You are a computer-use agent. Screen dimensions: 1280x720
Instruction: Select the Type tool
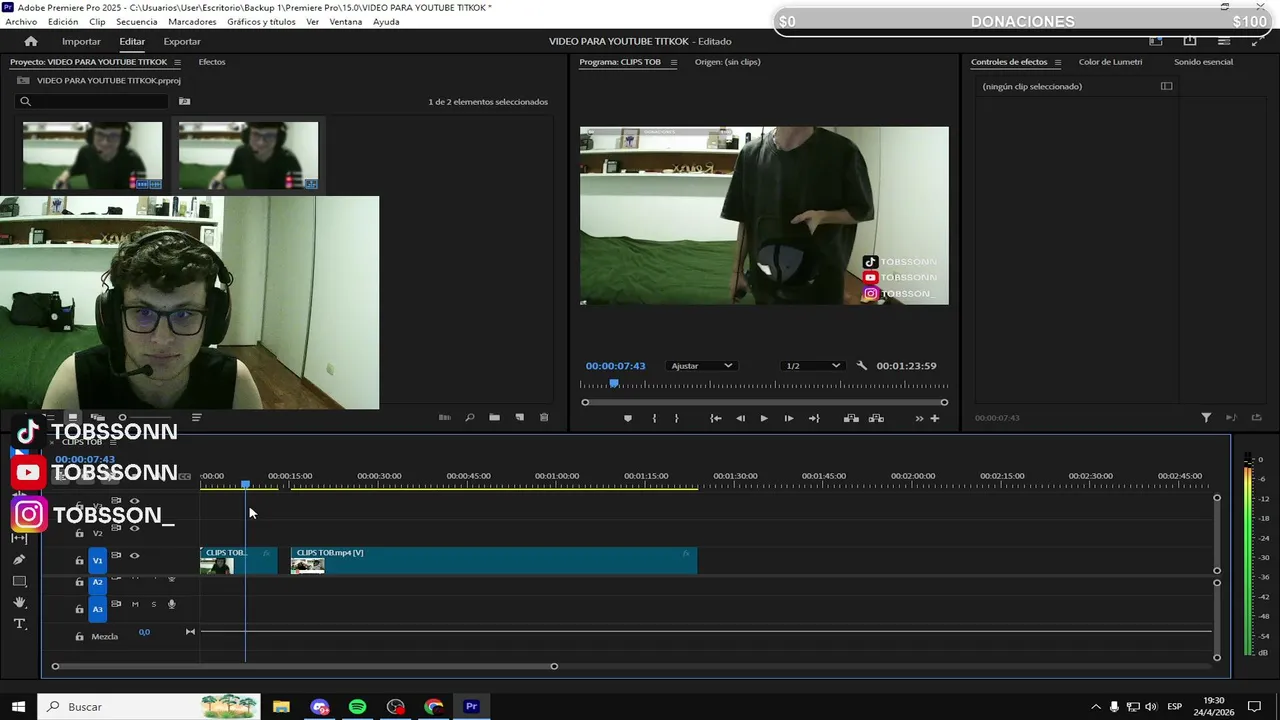tap(19, 624)
